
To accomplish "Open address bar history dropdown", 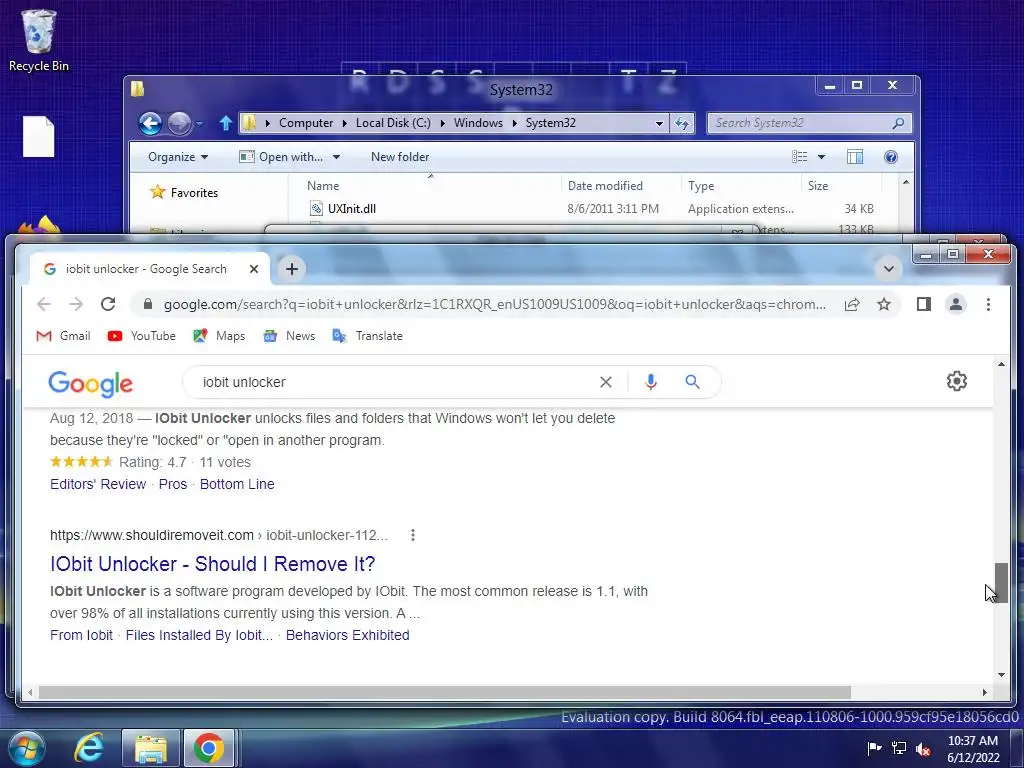I will (x=659, y=123).
